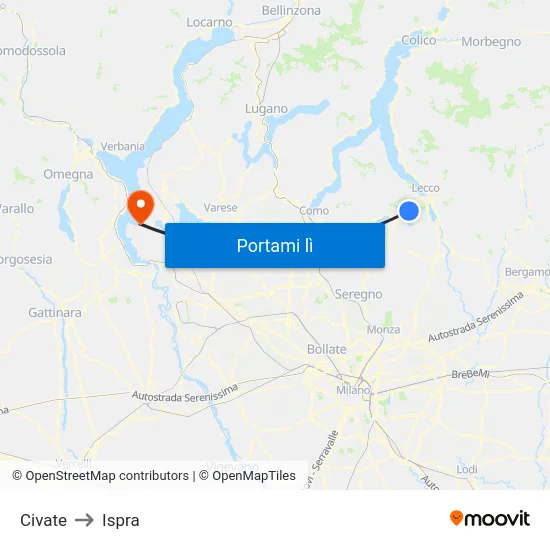
Task: Click the Como city label
Action: pos(314,211)
